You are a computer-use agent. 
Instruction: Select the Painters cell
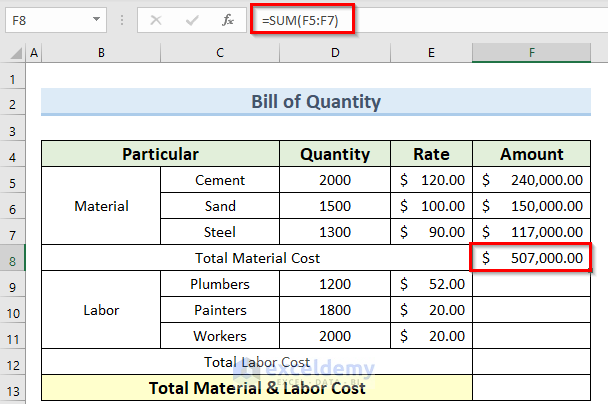(x=220, y=310)
